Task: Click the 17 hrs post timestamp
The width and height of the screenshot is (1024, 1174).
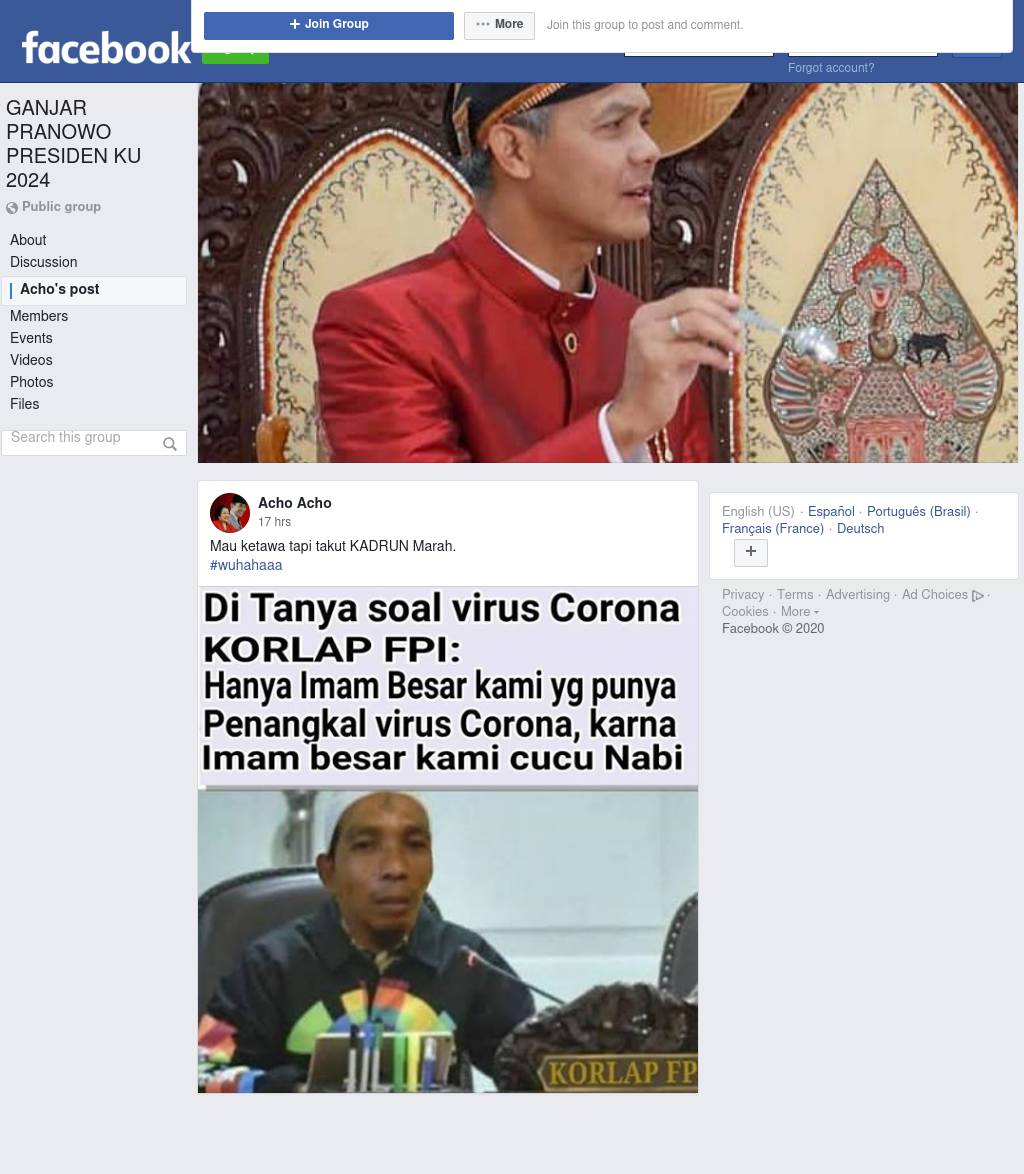Action: click(275, 522)
